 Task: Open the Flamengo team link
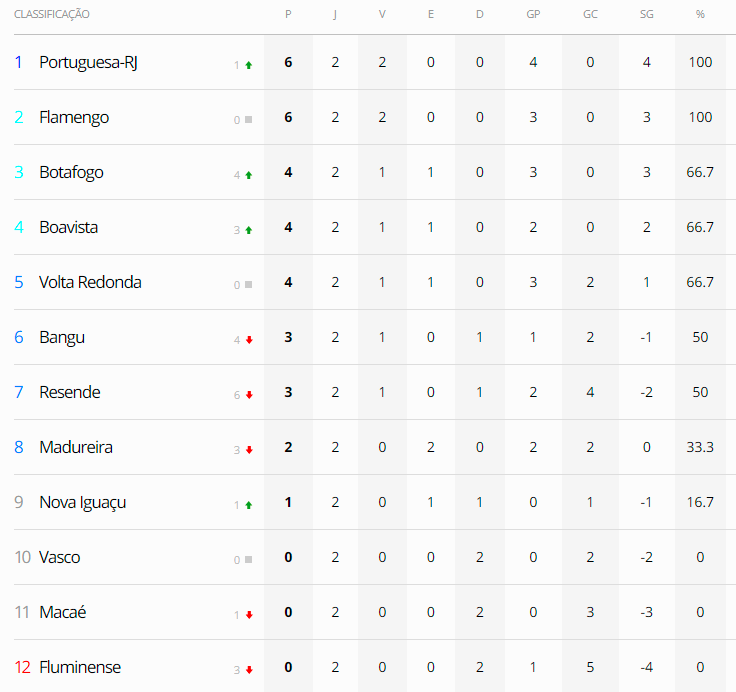click(74, 117)
